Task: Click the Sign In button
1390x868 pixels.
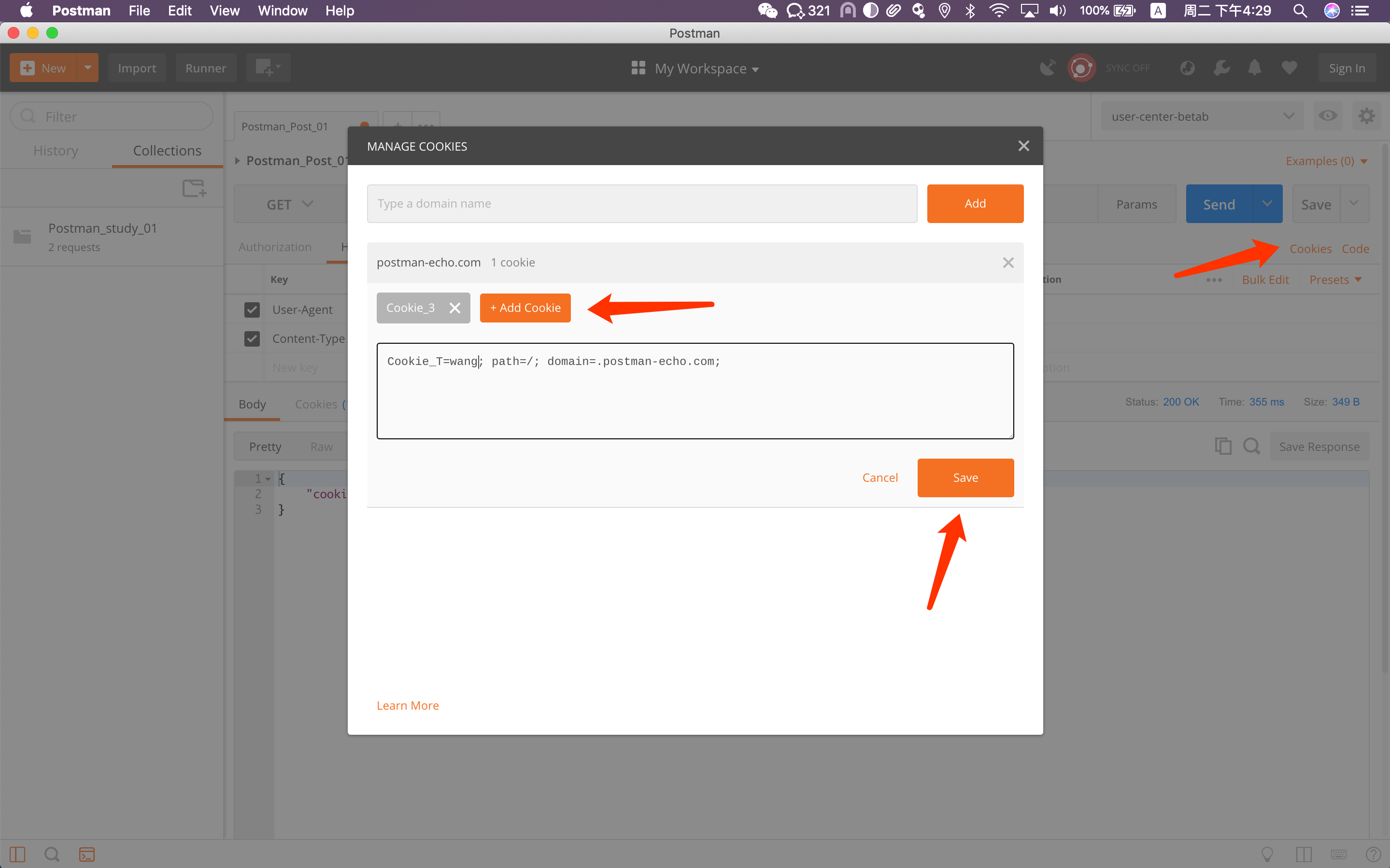Action: [x=1347, y=68]
